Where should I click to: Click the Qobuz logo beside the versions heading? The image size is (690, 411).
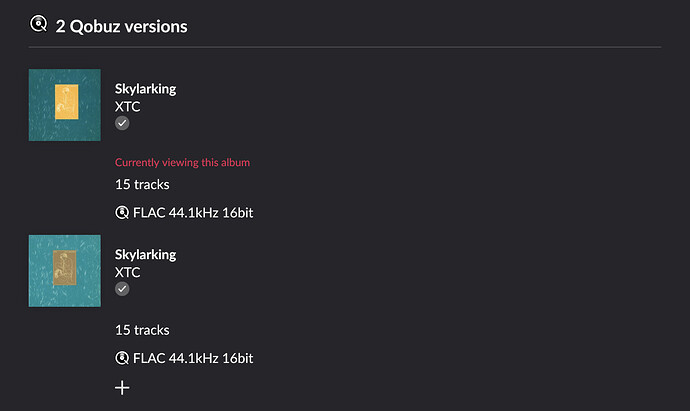coord(38,24)
